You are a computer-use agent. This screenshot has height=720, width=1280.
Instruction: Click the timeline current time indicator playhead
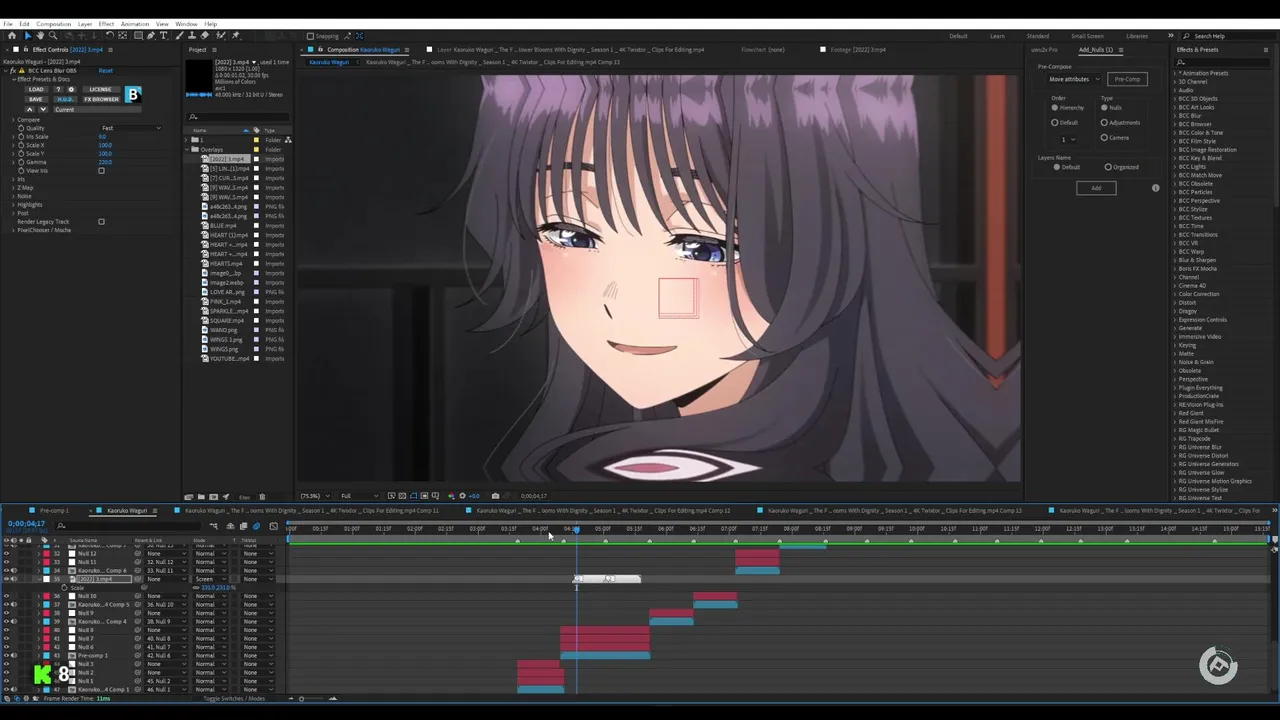coord(576,530)
